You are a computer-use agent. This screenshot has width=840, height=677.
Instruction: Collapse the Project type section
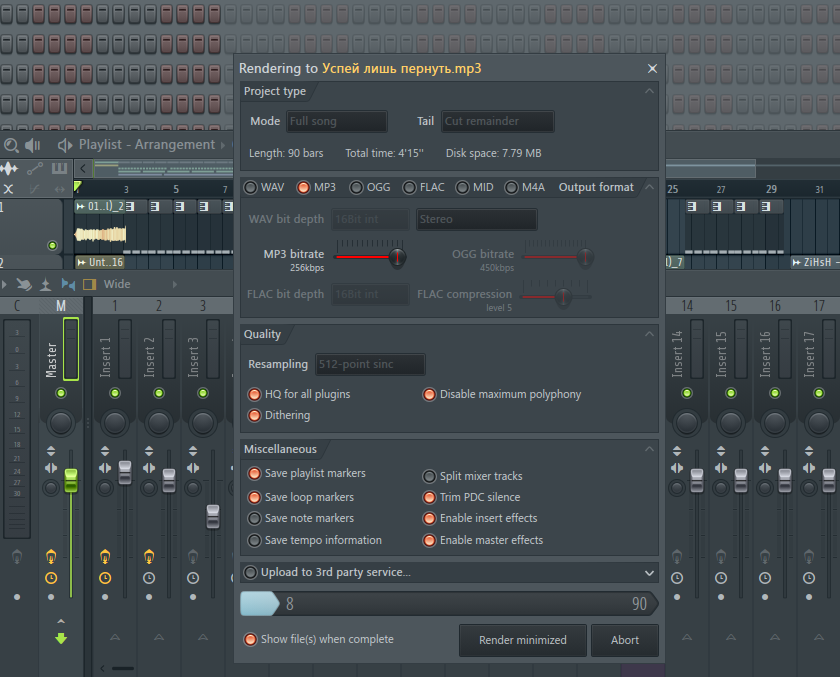tap(649, 91)
